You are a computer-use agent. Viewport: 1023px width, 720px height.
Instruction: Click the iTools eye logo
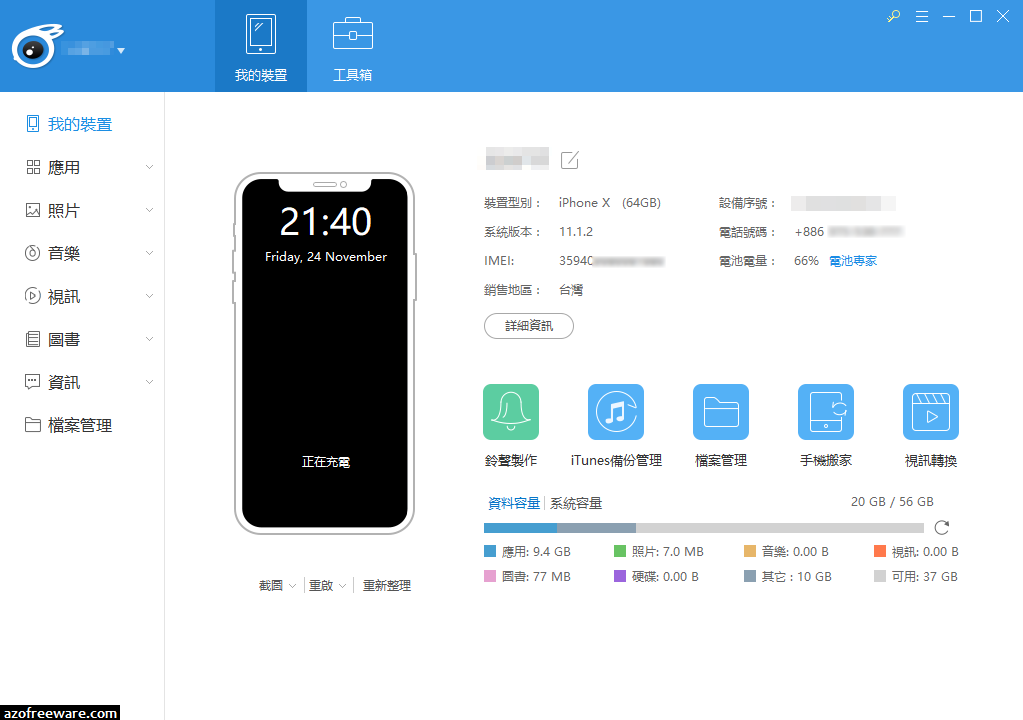click(37, 46)
